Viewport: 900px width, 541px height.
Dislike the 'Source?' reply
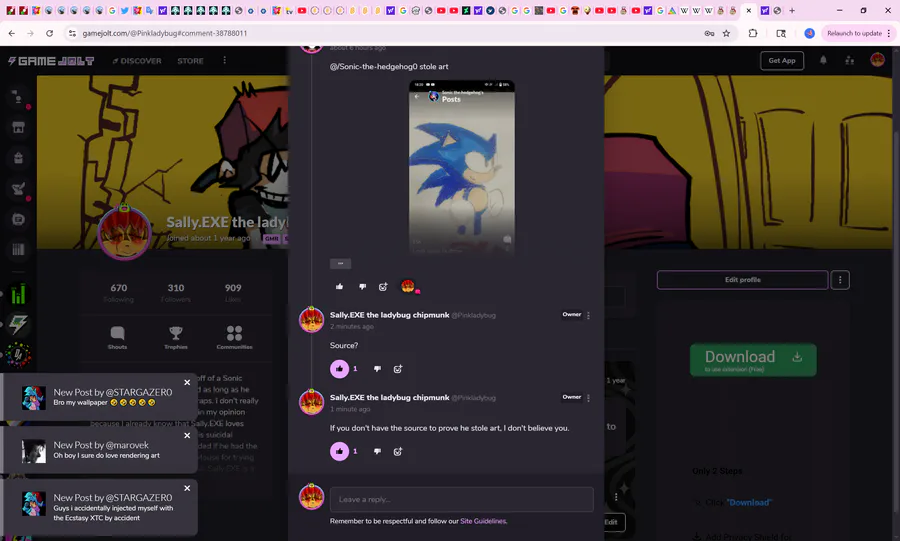(377, 369)
